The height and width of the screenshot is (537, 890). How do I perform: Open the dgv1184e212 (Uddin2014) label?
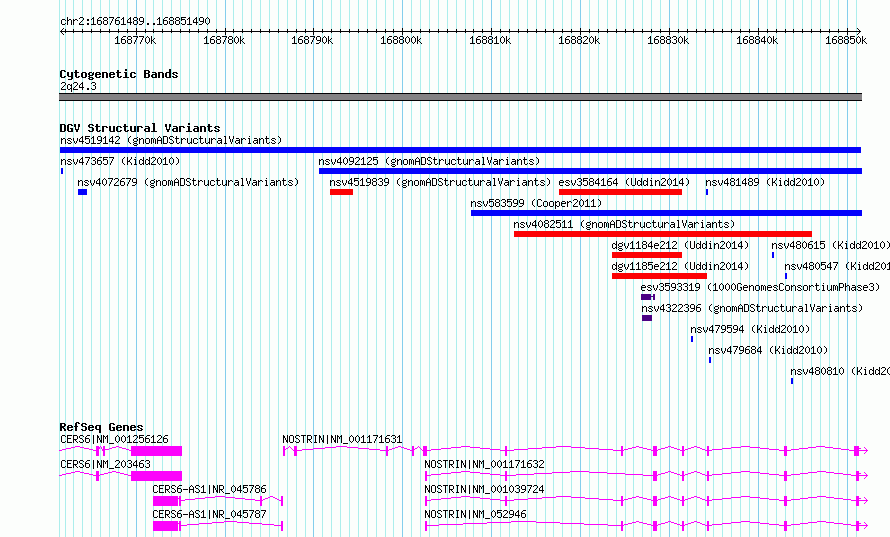(x=680, y=245)
